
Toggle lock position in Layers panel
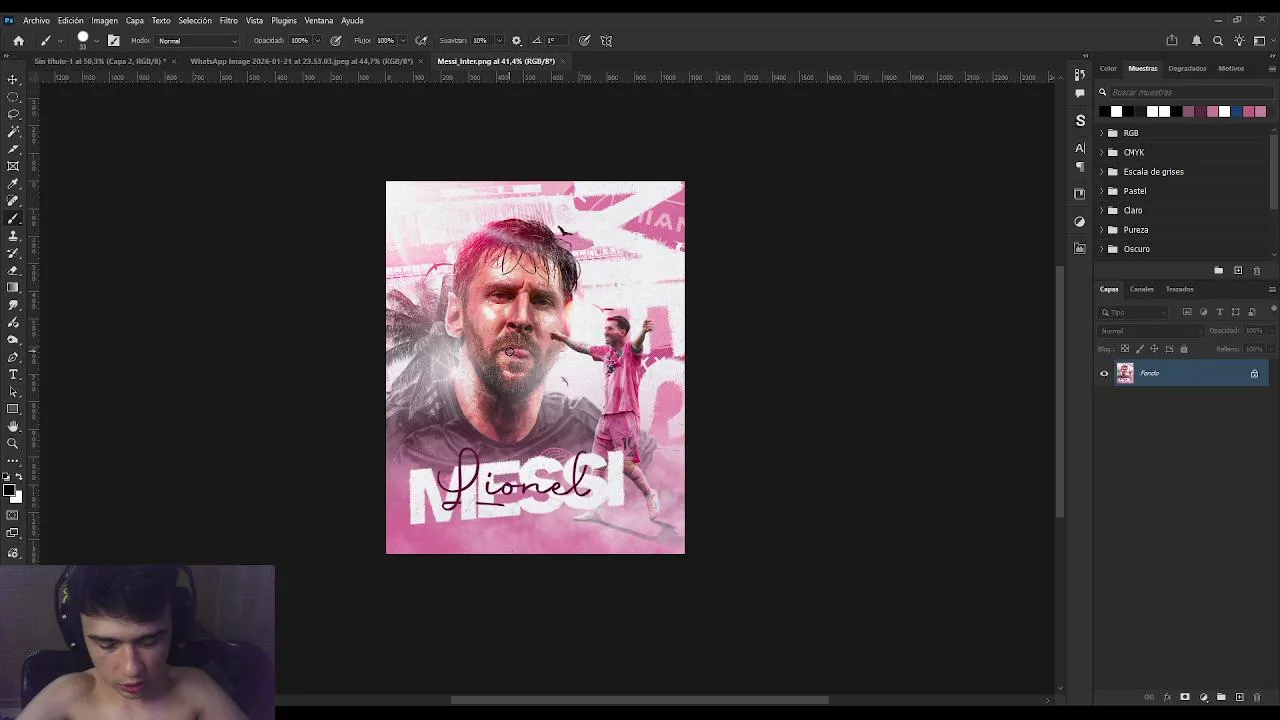pyautogui.click(x=1154, y=349)
